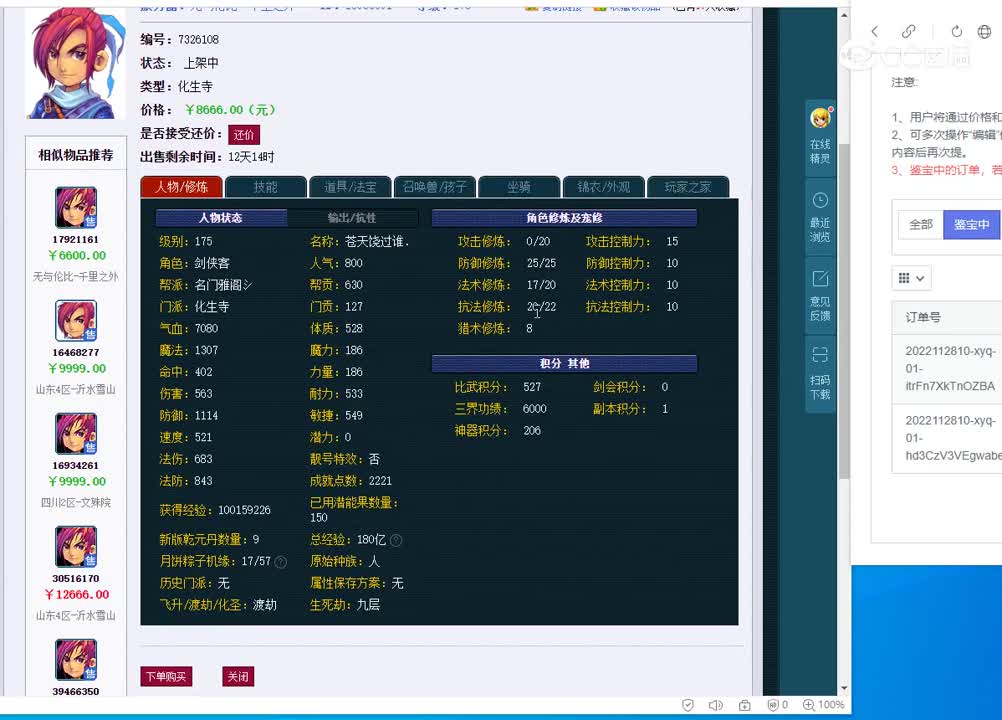1002x720 pixels.
Task: Click the 三界功绩 value 6000
Action: point(534,409)
